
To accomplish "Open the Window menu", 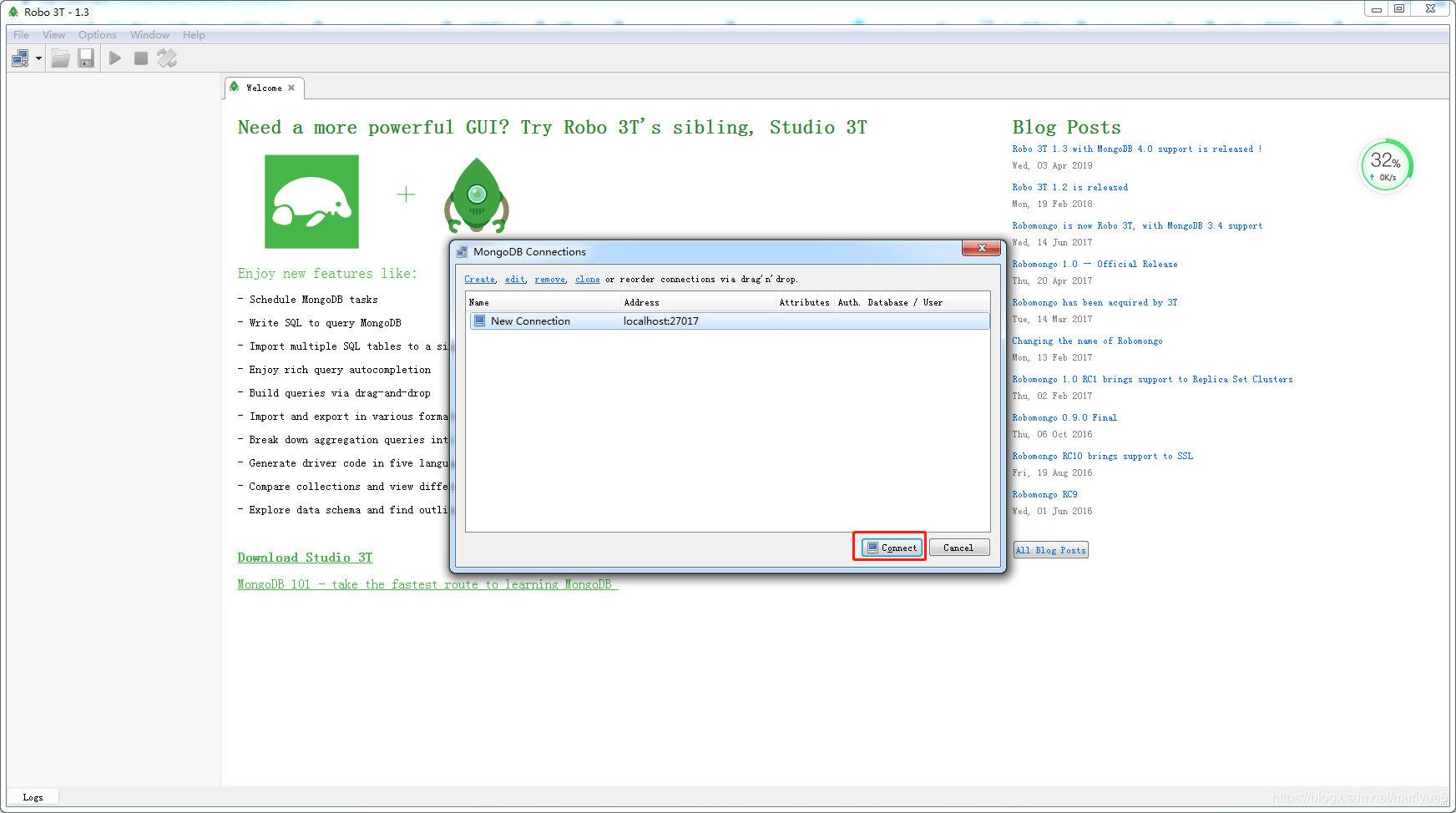I will coord(149,35).
